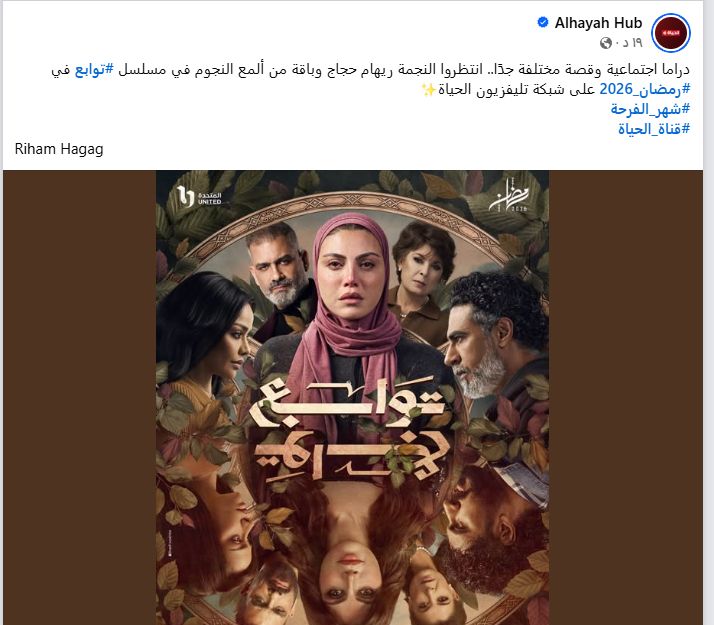Open the #رمضان_2026 hashtag
The image size is (714, 625).
644,89
